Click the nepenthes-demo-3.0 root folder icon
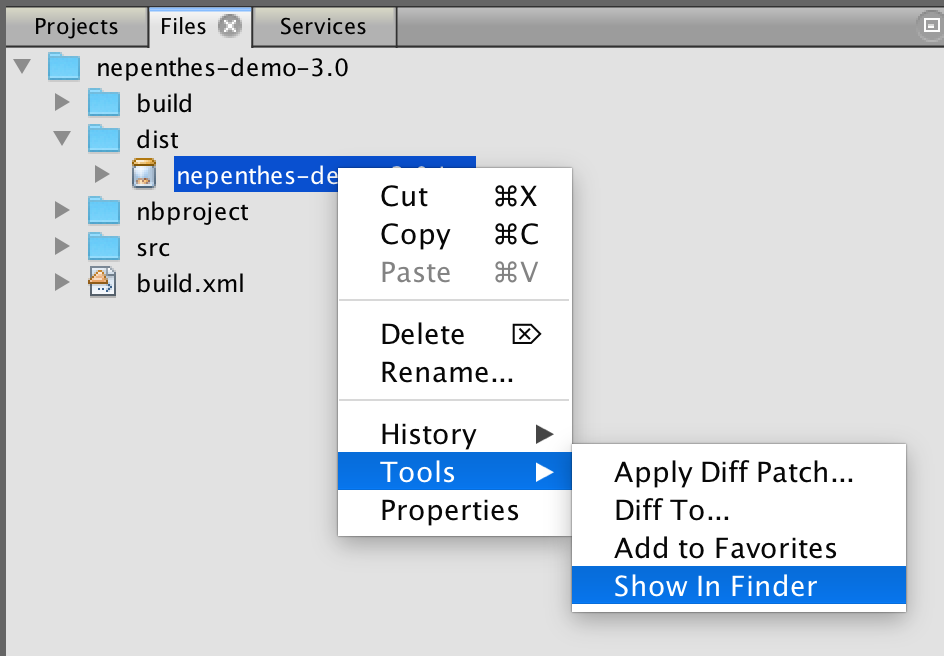Viewport: 944px width, 656px height. click(64, 67)
